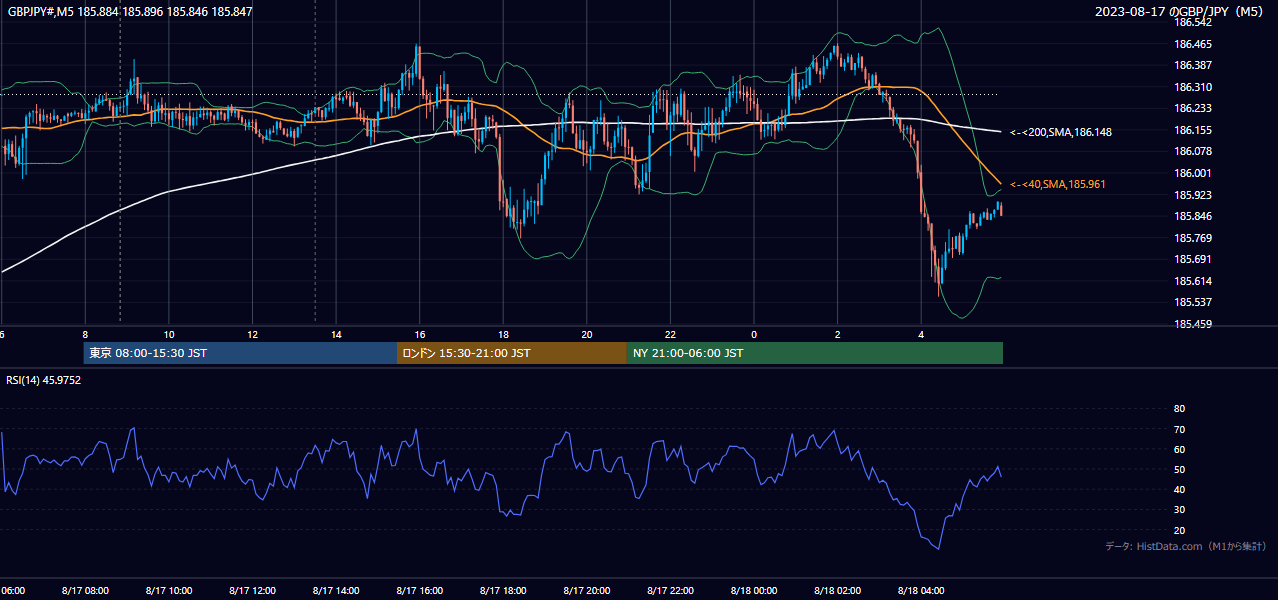
Task: Click the 8/17 14:00 date axis label
Action: click(x=335, y=590)
